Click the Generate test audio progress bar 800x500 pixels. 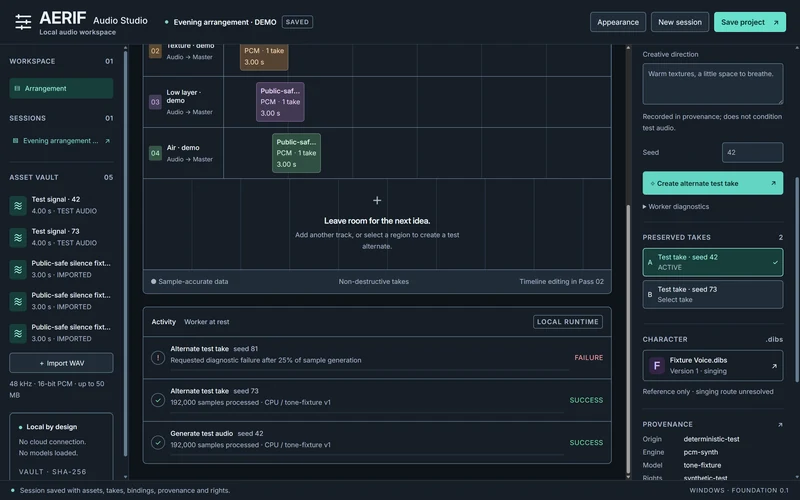click(369, 454)
